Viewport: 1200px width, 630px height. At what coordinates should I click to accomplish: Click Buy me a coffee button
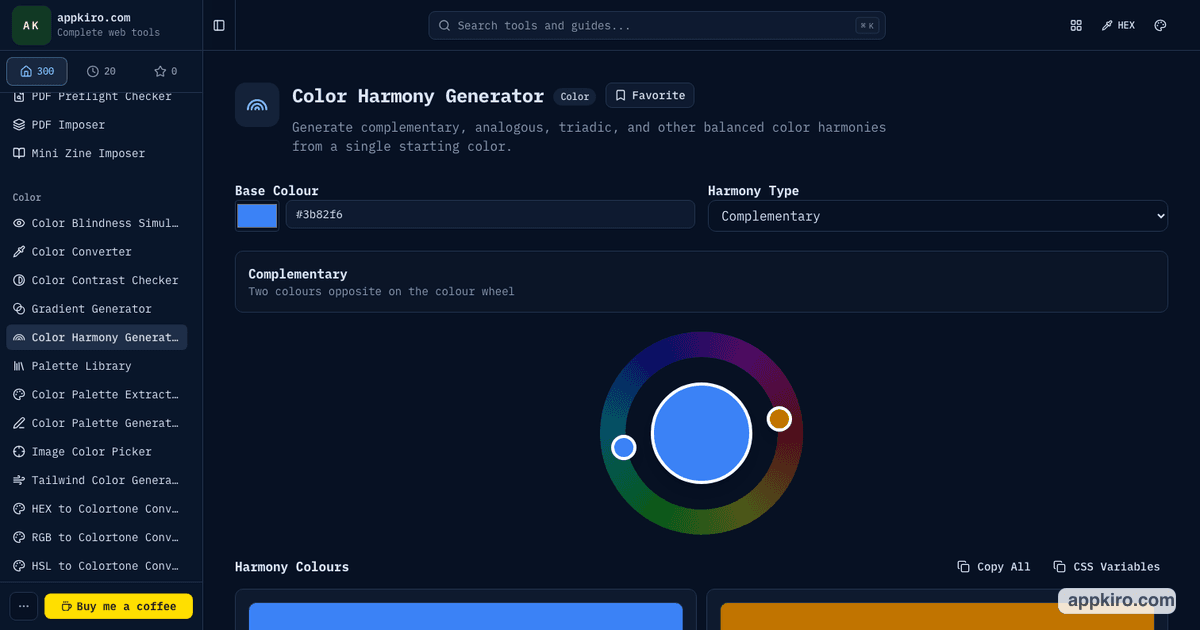coord(118,606)
